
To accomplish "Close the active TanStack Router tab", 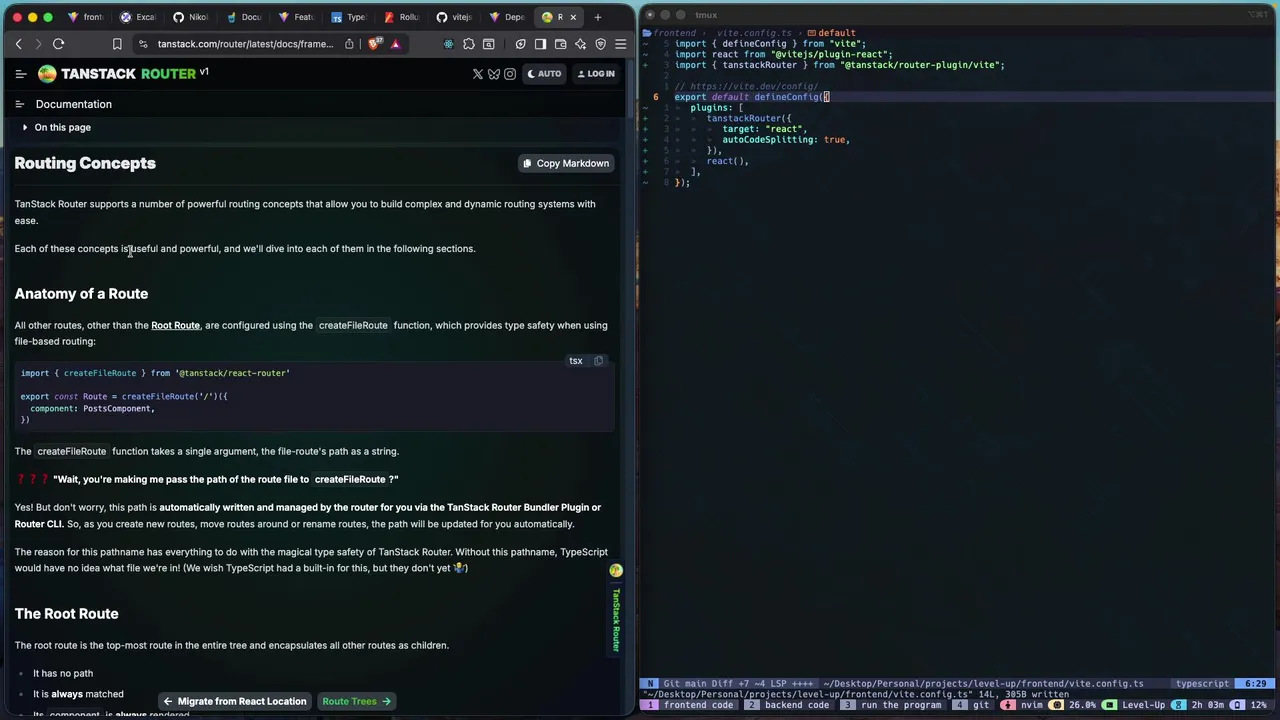I will coord(573,17).
